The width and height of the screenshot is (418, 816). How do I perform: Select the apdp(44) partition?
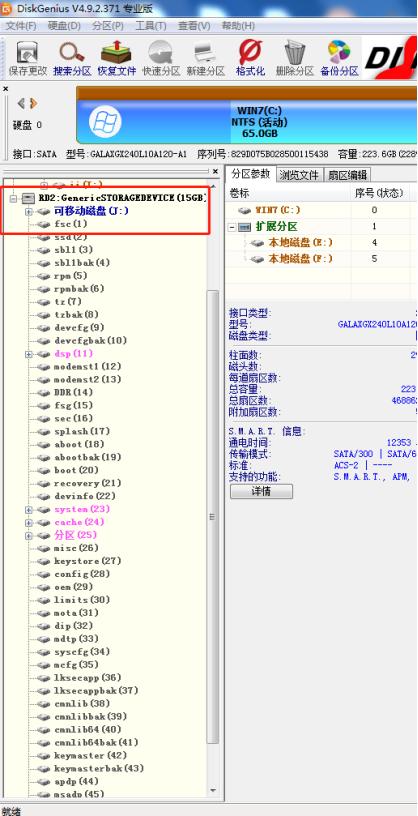point(77,782)
